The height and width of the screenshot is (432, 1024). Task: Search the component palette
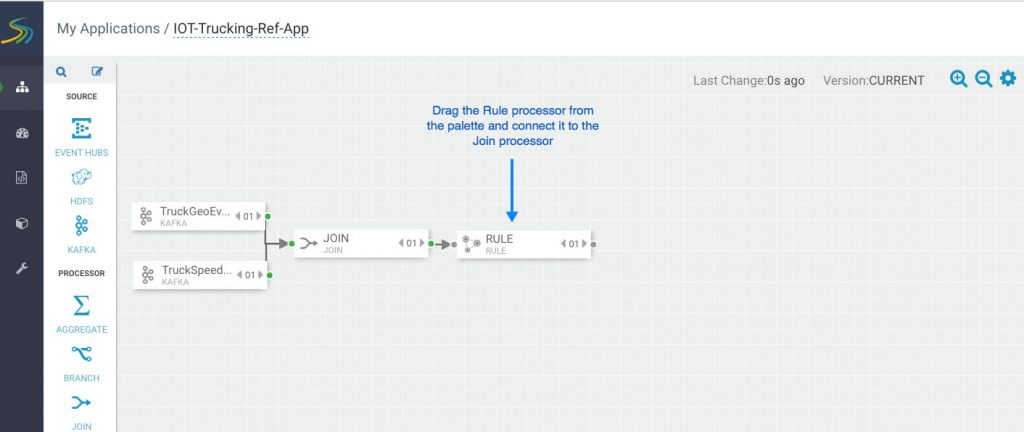61,72
